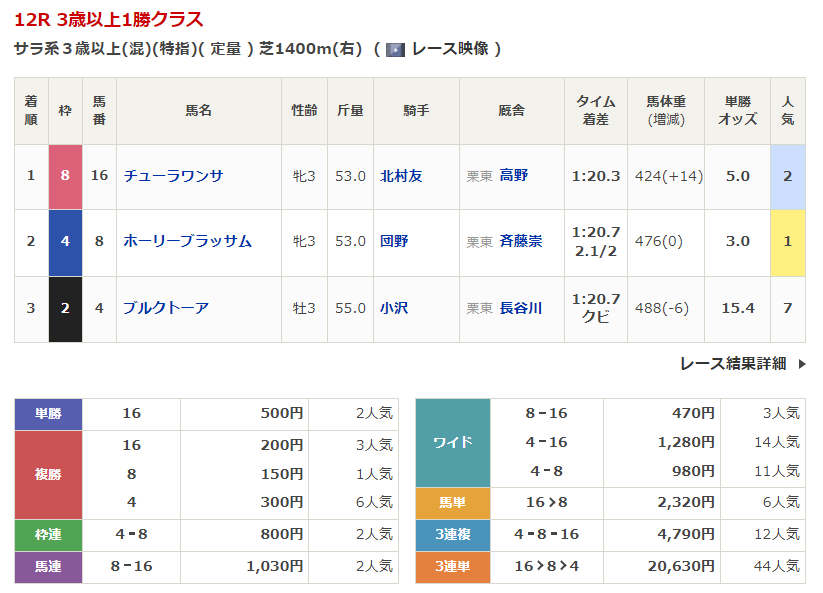Click the black frame 2 color cell
The image size is (823, 593).
click(65, 308)
